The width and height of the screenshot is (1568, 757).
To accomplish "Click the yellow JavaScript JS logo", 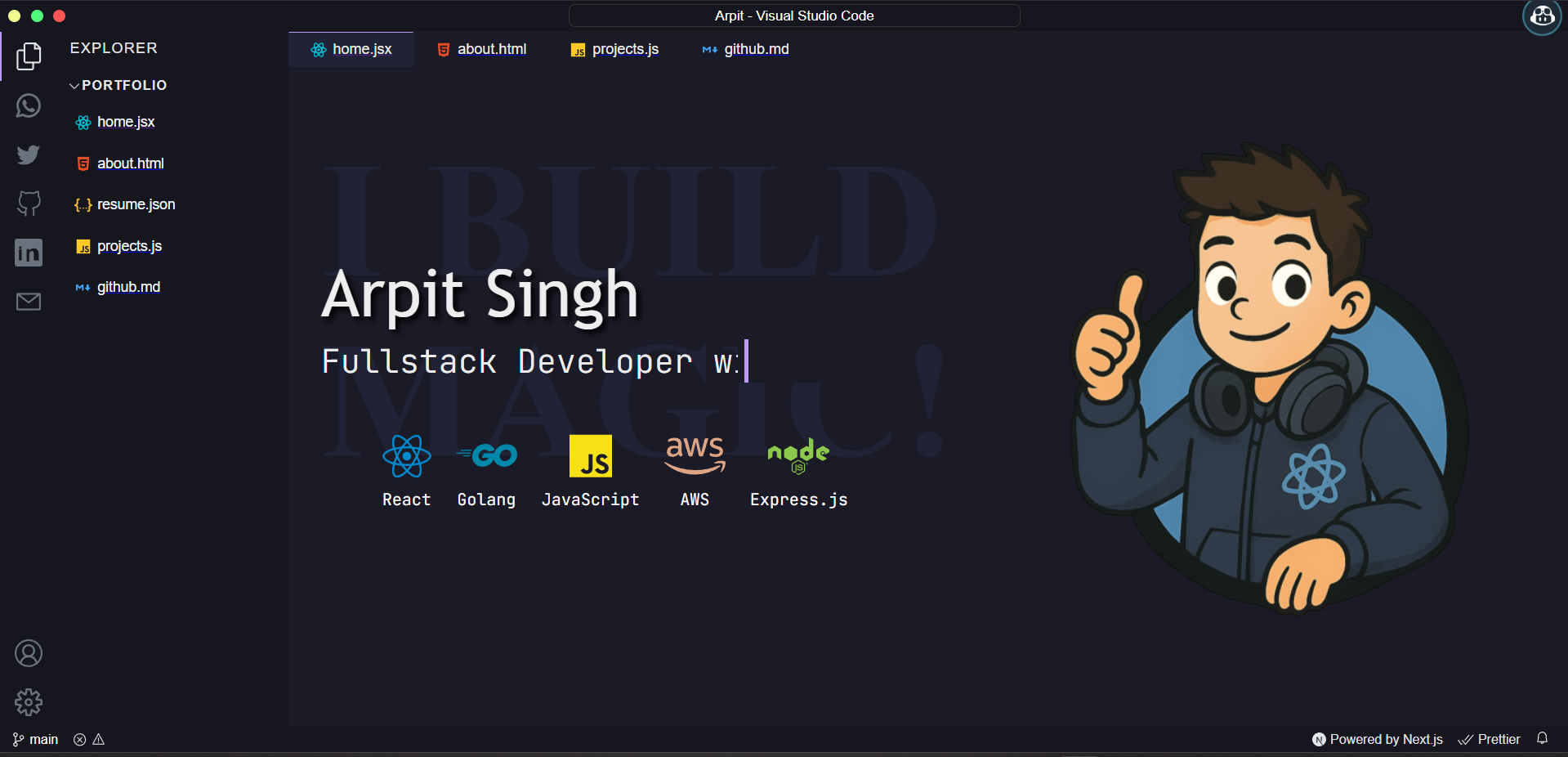I will (x=591, y=456).
